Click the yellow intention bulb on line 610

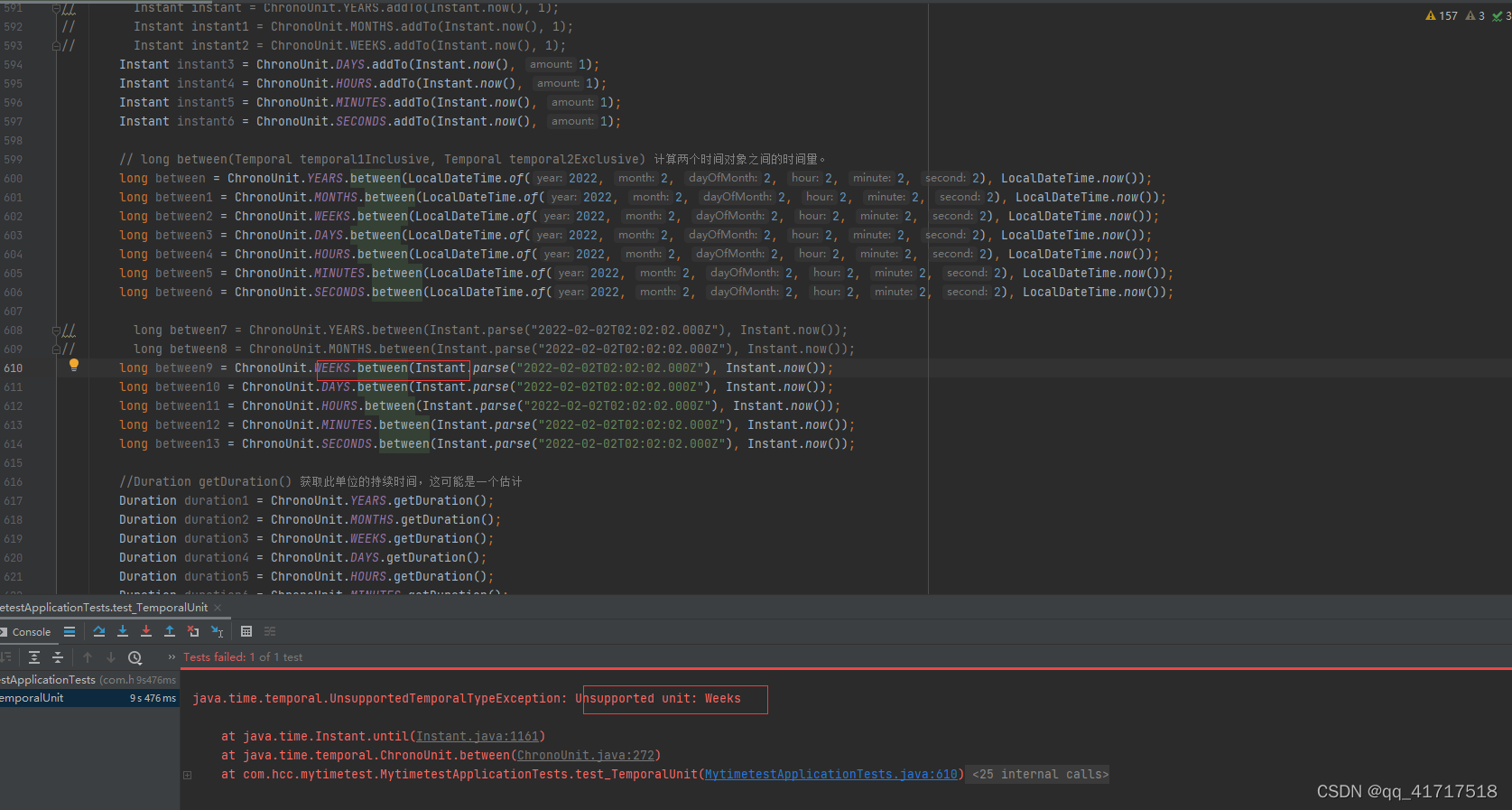[74, 366]
